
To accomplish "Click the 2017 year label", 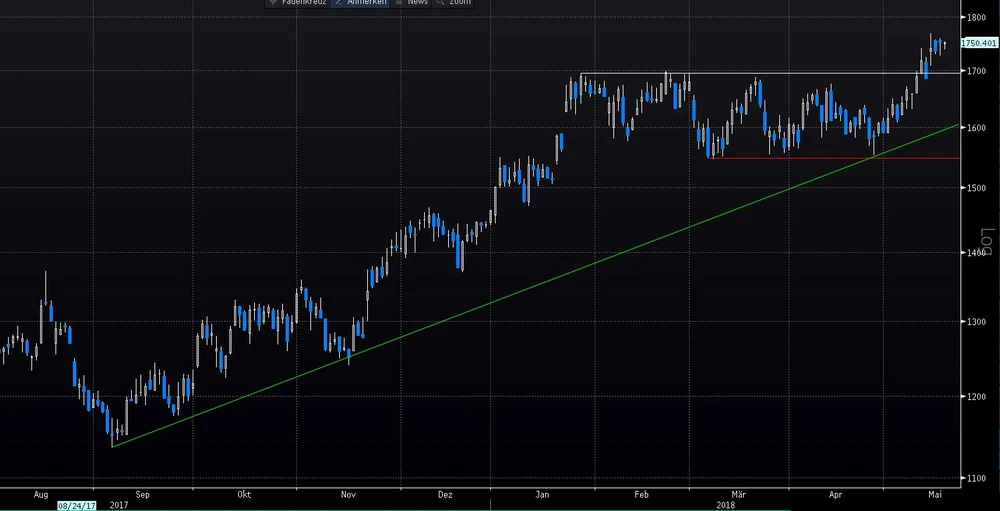I will 118,505.
